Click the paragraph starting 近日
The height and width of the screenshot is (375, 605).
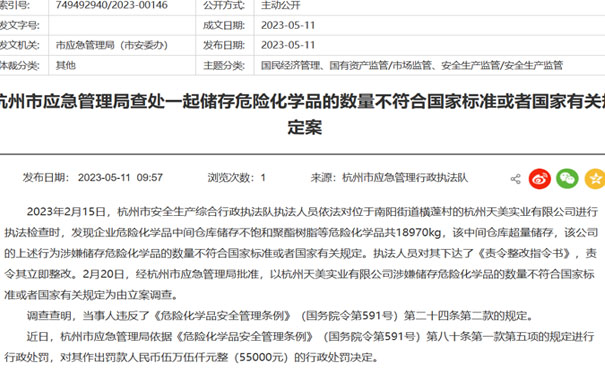coord(299,347)
